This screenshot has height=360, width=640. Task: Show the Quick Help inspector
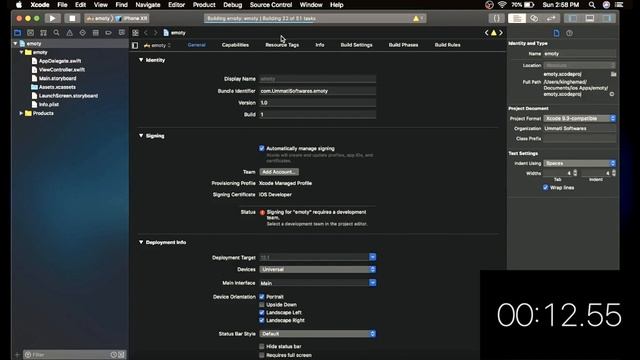[569, 33]
